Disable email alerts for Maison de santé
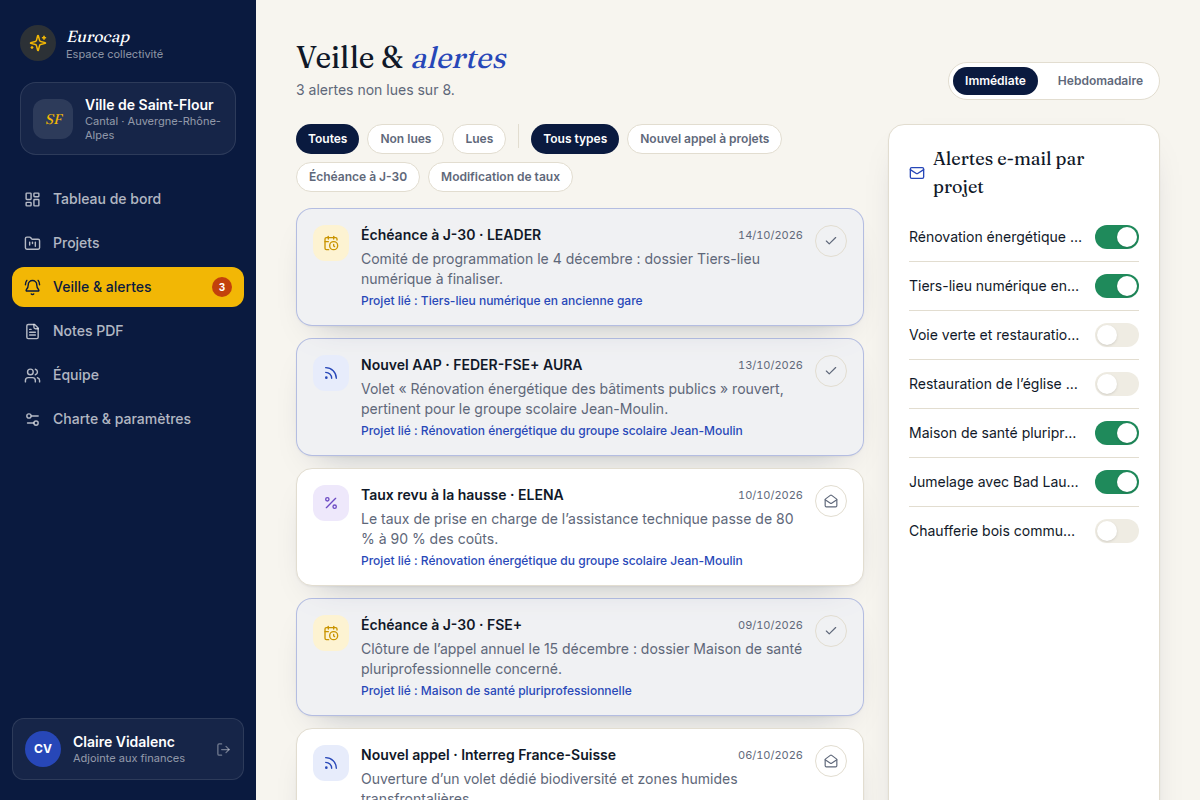The height and width of the screenshot is (800, 1200). click(x=1117, y=433)
